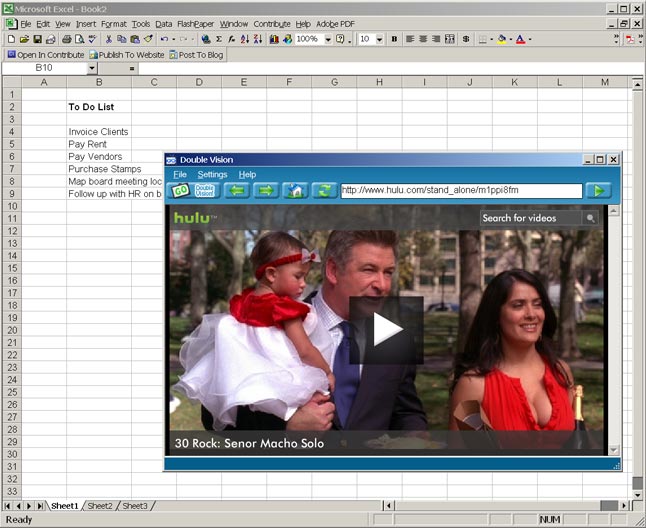646x528 pixels.
Task: Expand the formatting toolbar overflow options chevron
Action: [x=616, y=39]
